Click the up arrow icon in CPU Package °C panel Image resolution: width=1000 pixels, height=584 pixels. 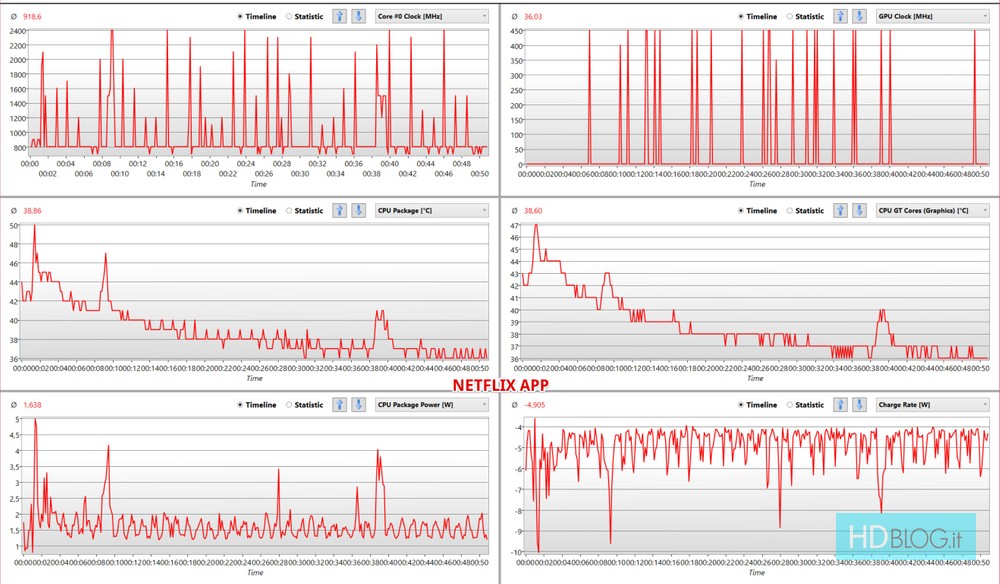(340, 211)
